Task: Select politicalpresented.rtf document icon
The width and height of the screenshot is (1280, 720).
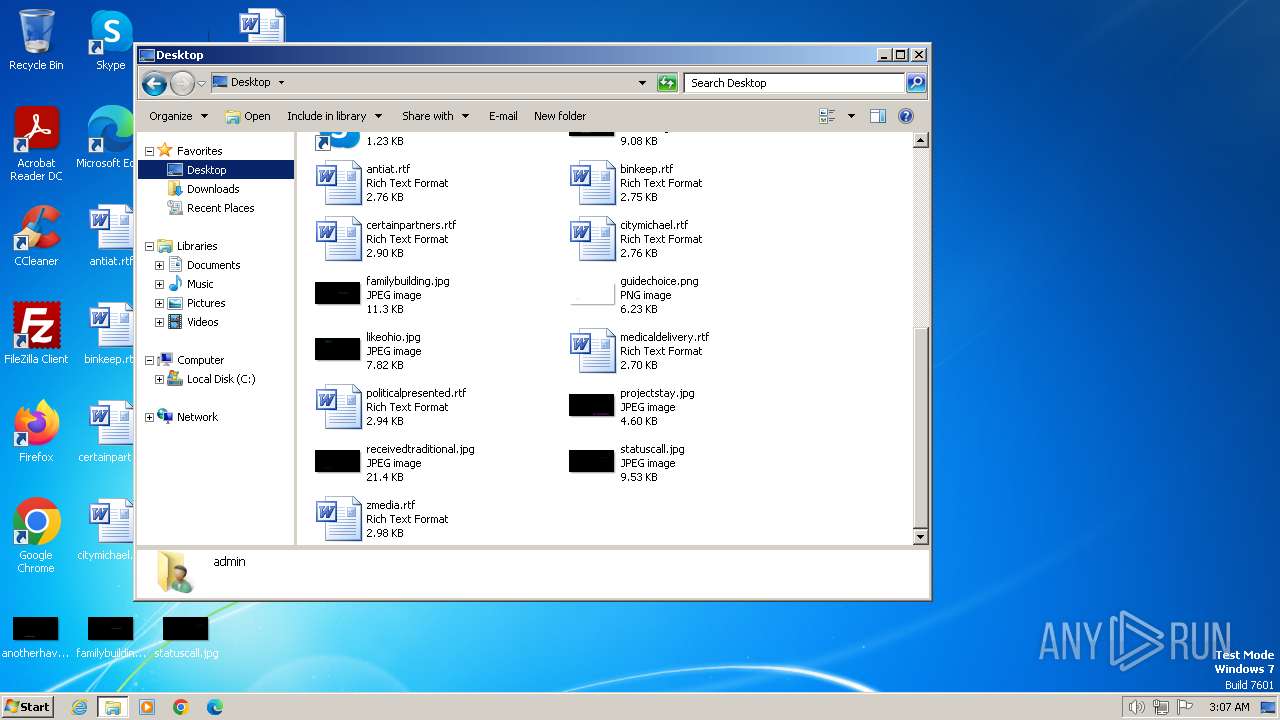Action: [339, 407]
